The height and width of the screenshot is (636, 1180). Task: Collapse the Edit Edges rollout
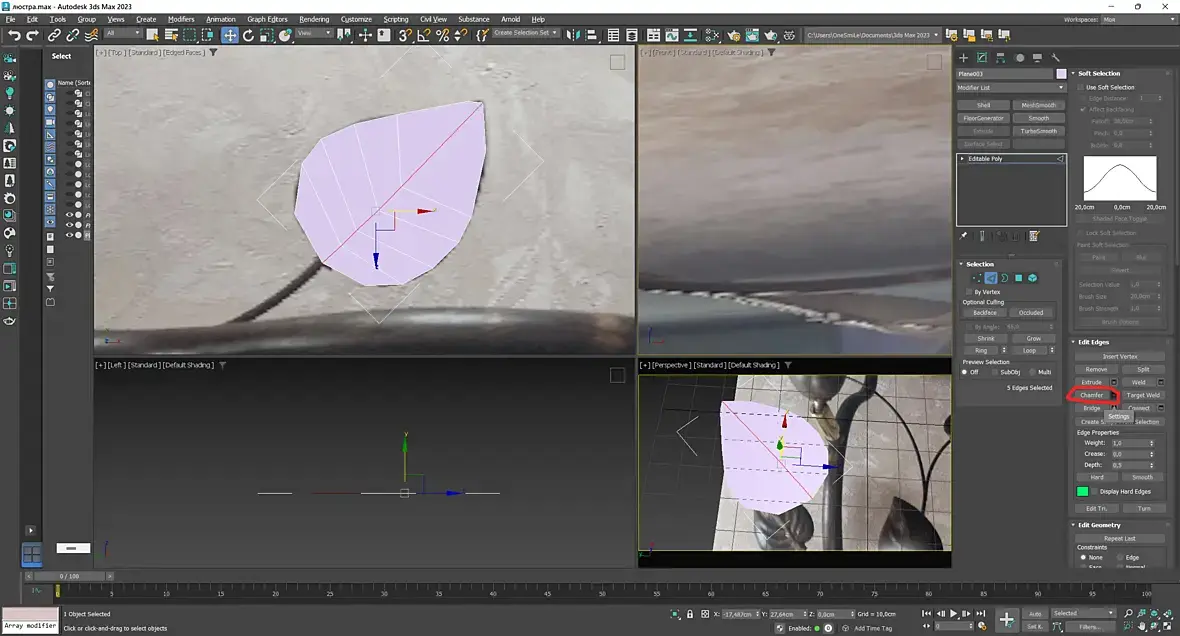1093,342
